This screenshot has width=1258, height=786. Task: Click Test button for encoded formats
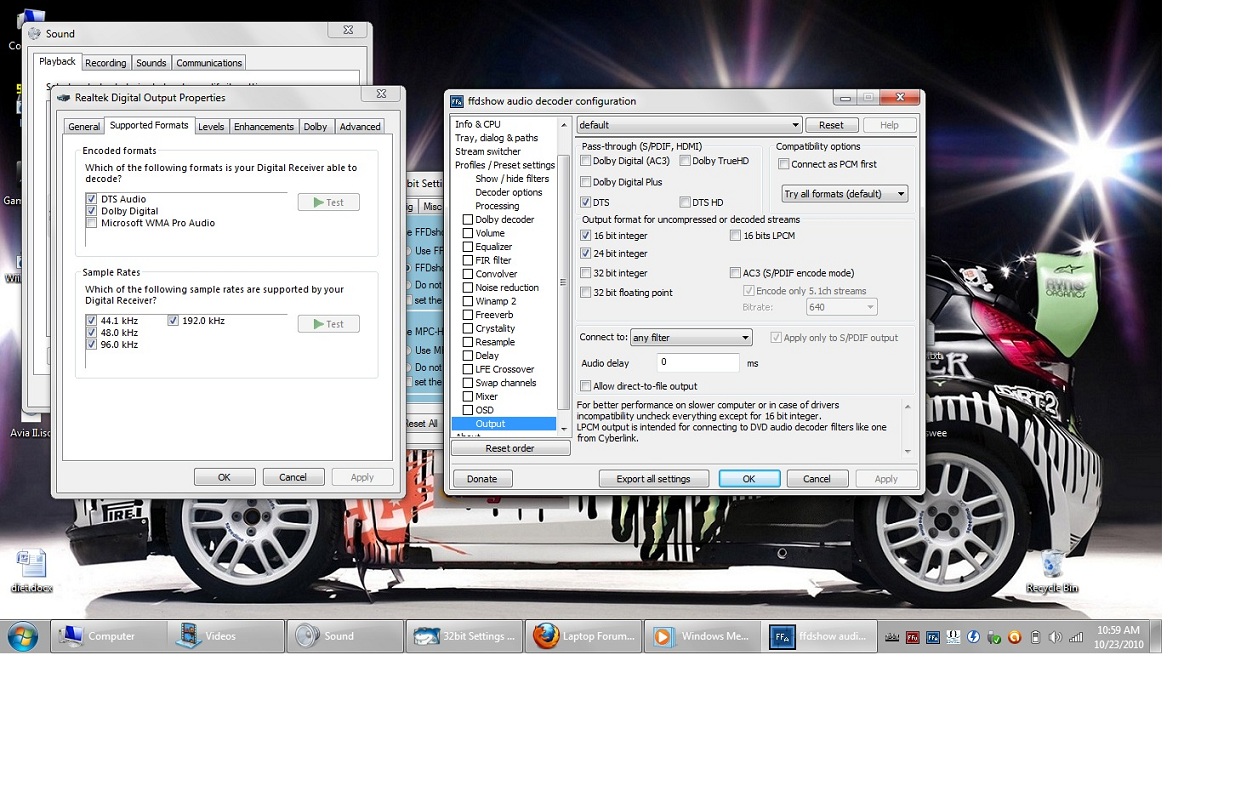click(328, 202)
